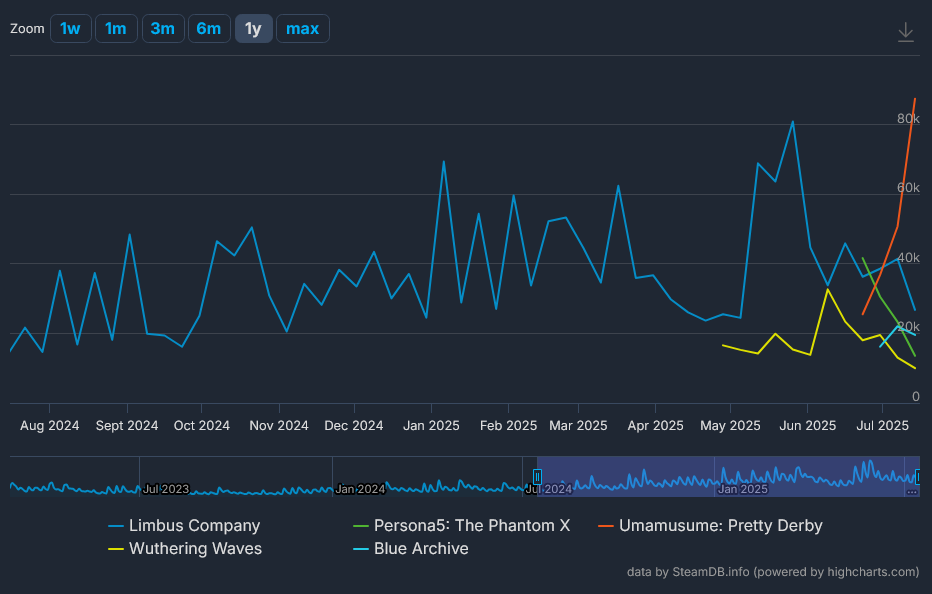The width and height of the screenshot is (932, 594).
Task: Click Limbus Company peak near Jun 2025
Action: (792, 122)
